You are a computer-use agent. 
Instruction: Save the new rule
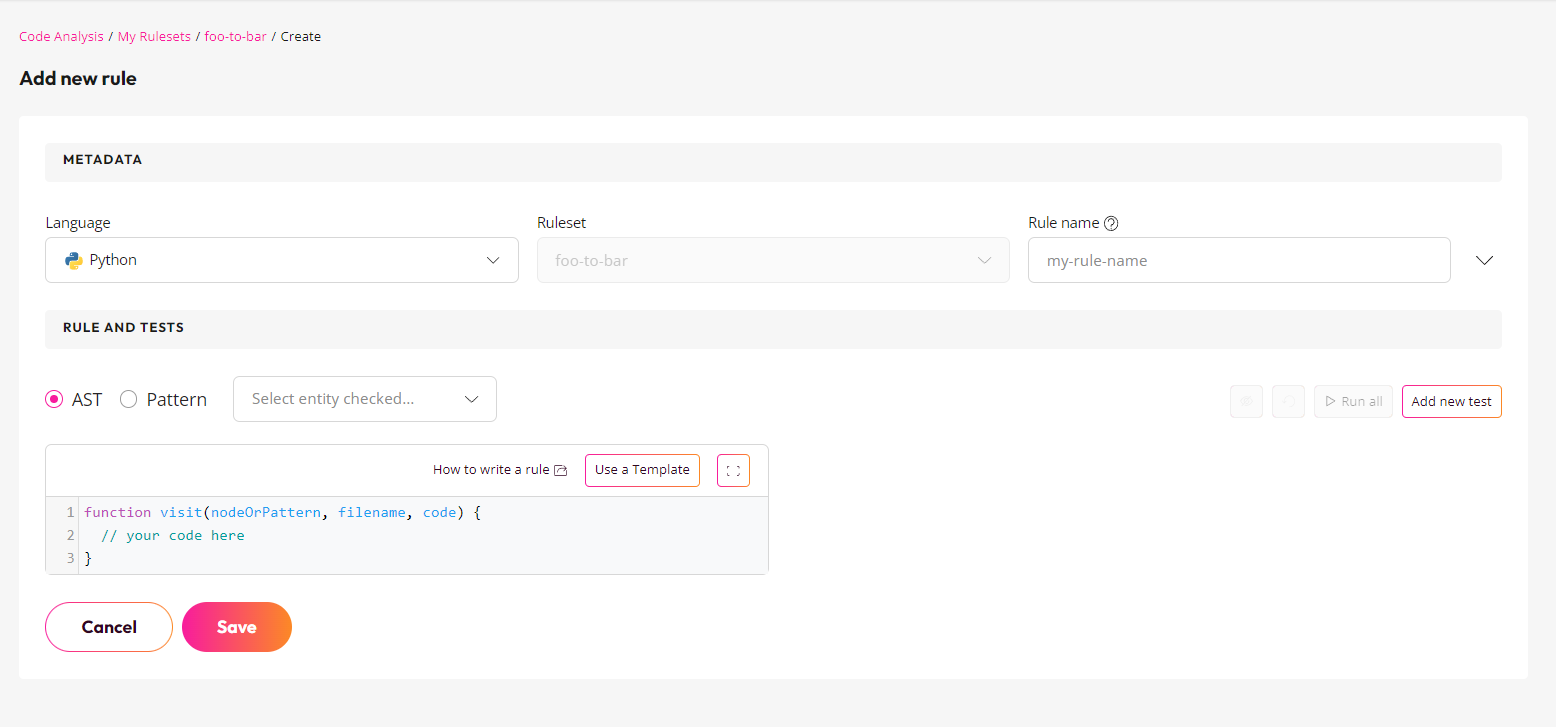click(x=237, y=627)
